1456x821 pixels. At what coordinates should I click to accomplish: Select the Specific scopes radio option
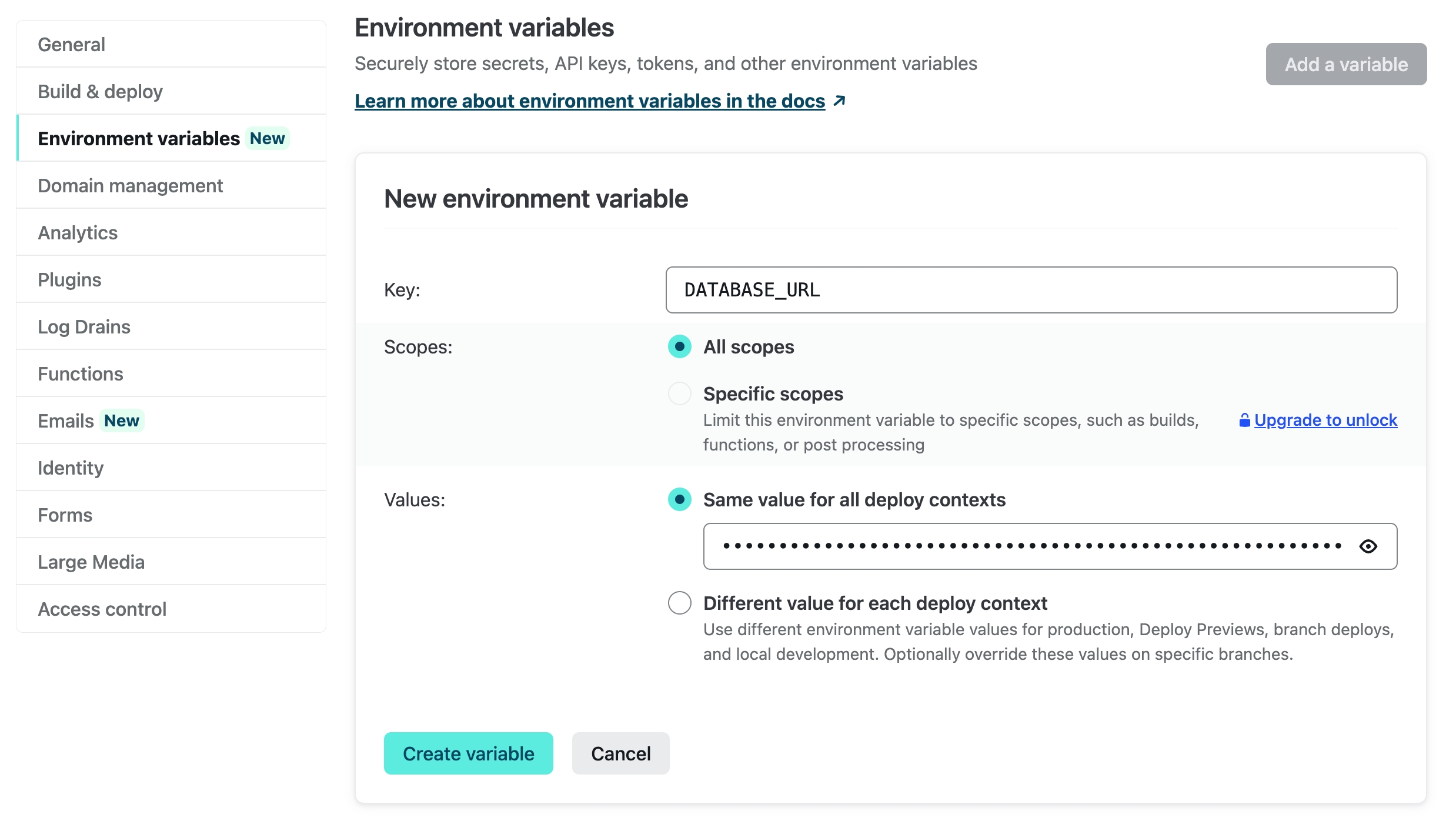(680, 393)
